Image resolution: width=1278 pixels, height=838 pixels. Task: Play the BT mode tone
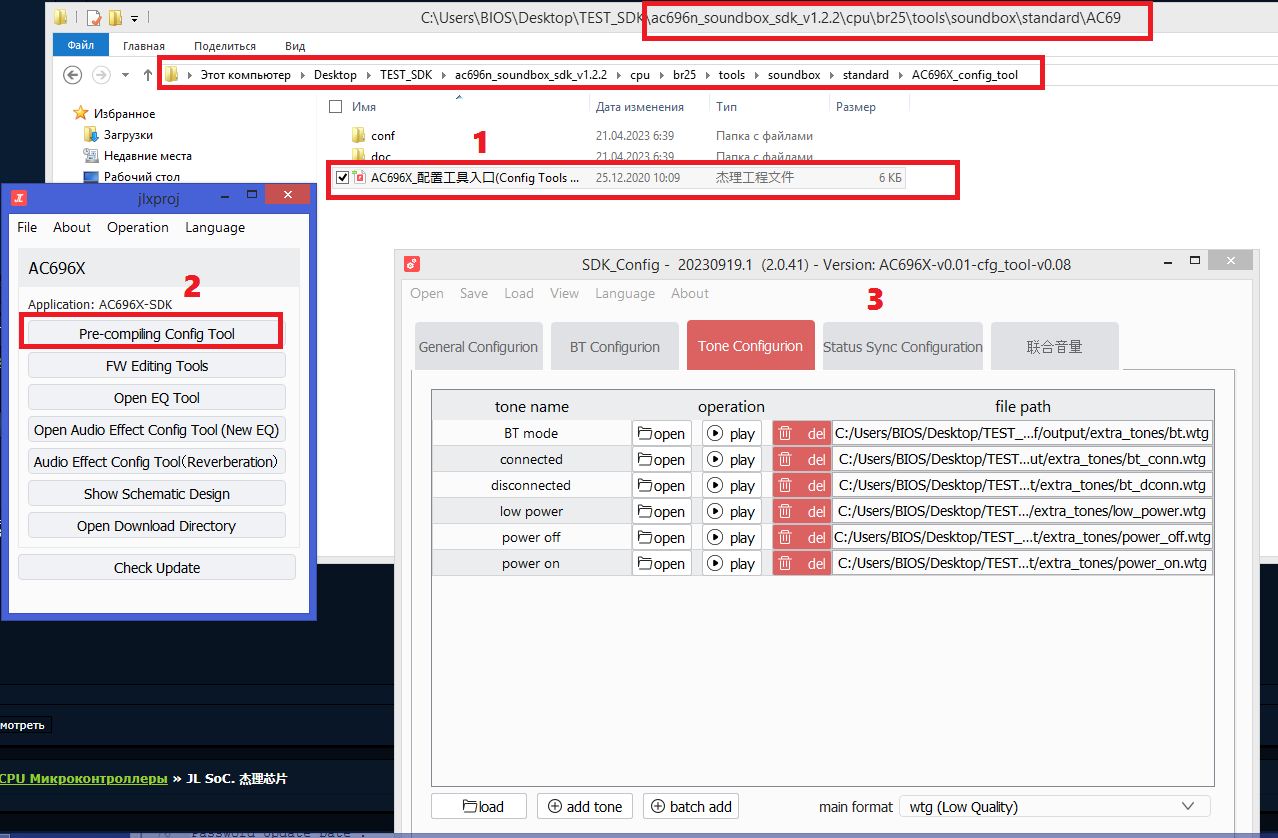pyautogui.click(x=731, y=433)
